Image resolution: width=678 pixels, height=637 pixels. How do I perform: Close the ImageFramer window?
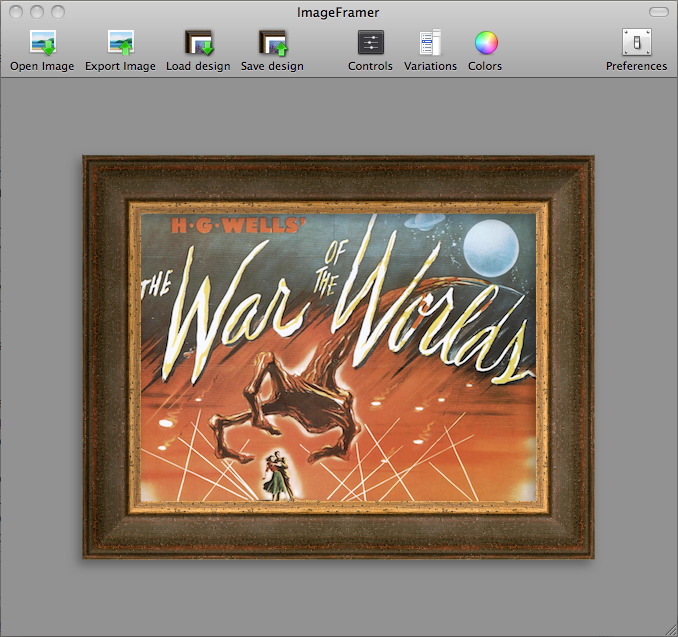click(16, 12)
